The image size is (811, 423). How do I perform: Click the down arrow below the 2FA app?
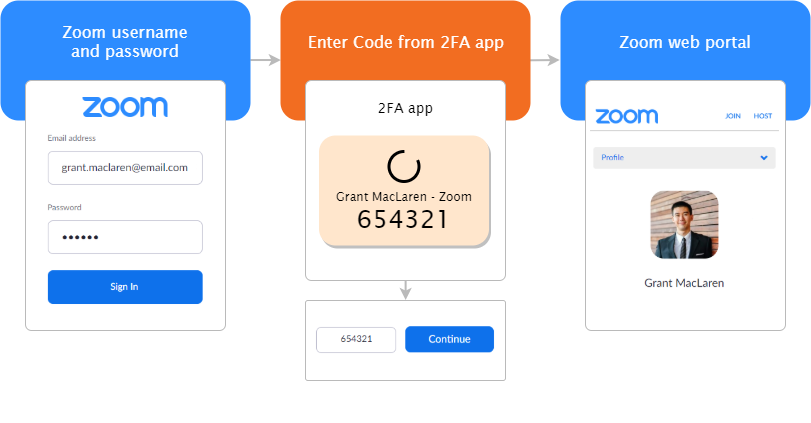[x=405, y=290]
